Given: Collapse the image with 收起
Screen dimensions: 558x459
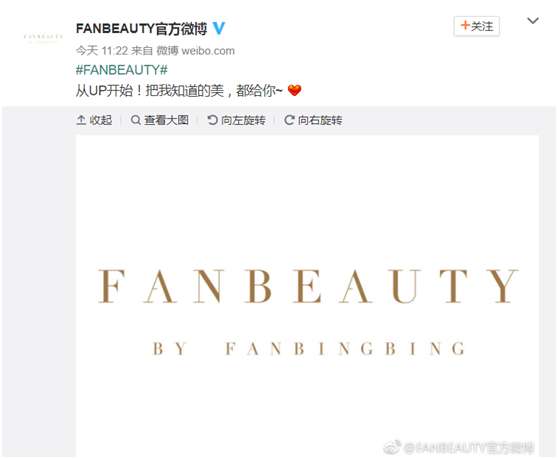Looking at the screenshot, I should pyautogui.click(x=94, y=120).
